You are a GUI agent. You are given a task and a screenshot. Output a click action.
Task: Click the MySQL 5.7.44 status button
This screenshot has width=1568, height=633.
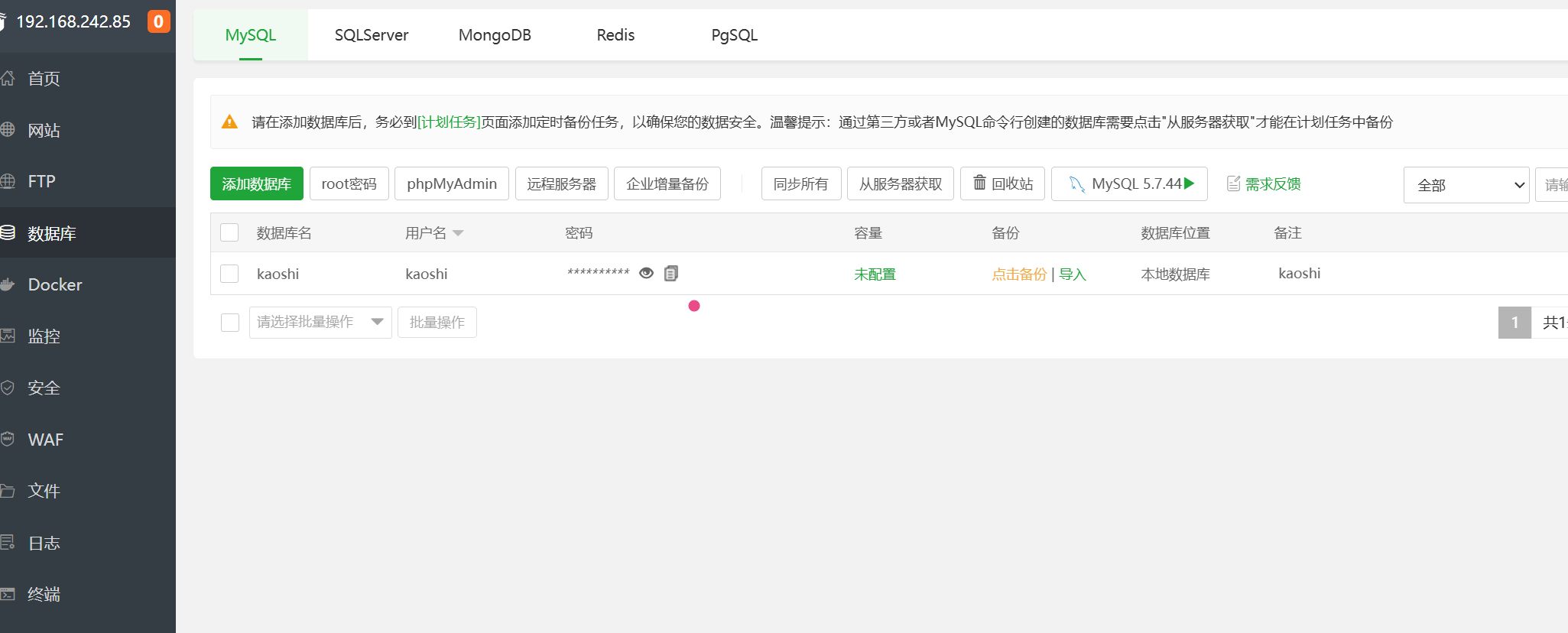pyautogui.click(x=1129, y=184)
